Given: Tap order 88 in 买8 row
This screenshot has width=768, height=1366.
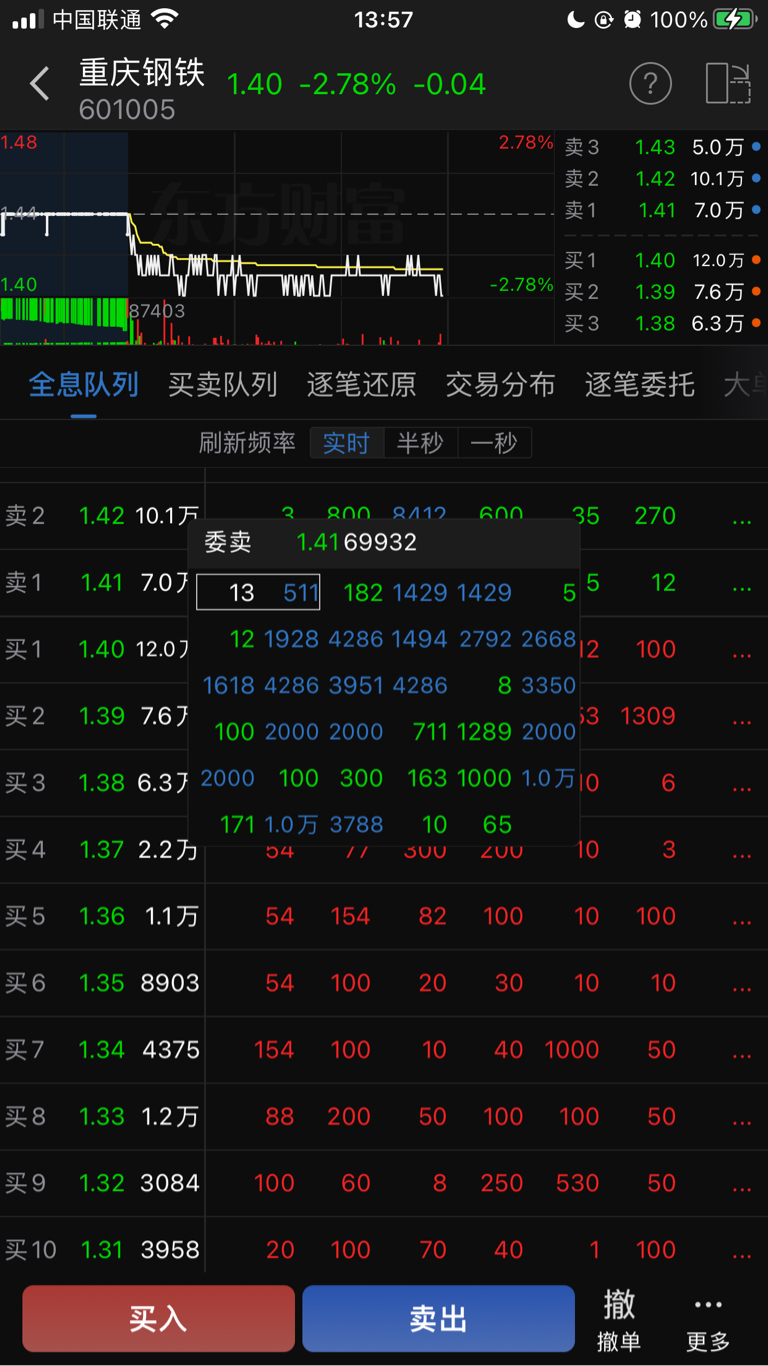Looking at the screenshot, I should pos(280,1117).
